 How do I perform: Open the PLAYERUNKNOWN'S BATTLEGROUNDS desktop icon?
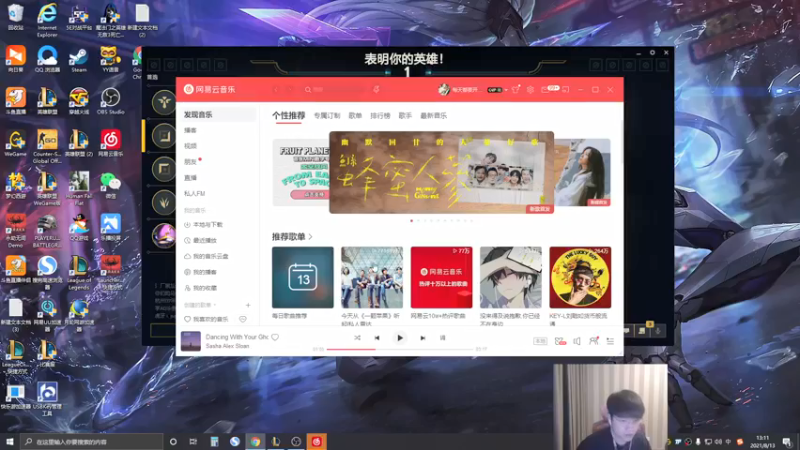(x=47, y=231)
